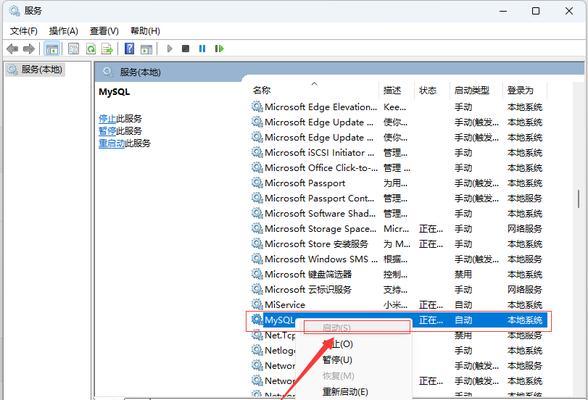Sort by the 描述 column header

click(x=396, y=90)
